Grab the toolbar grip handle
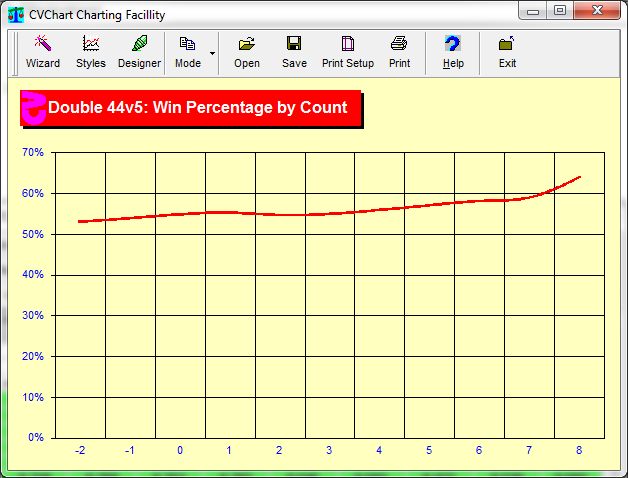Screen dimensions: 628x478 (x=16, y=52)
